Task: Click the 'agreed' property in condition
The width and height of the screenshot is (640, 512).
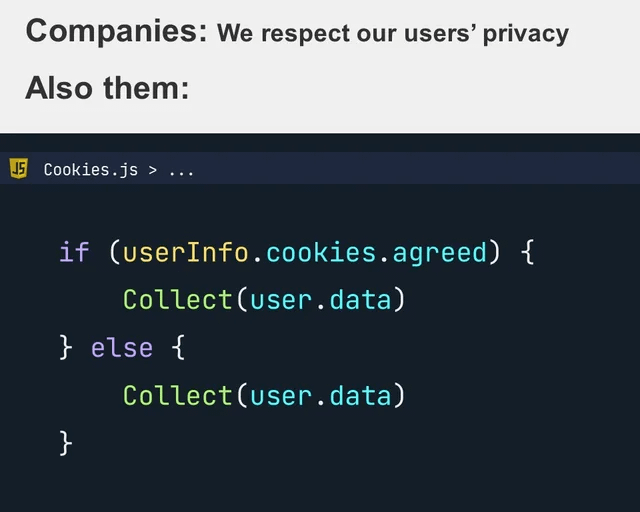Action: [x=440, y=255]
